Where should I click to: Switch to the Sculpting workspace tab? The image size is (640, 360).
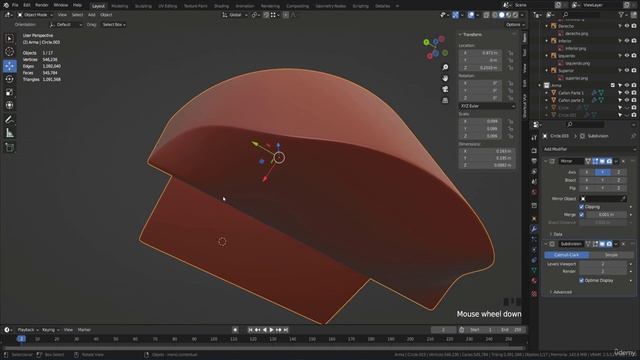pos(143,6)
